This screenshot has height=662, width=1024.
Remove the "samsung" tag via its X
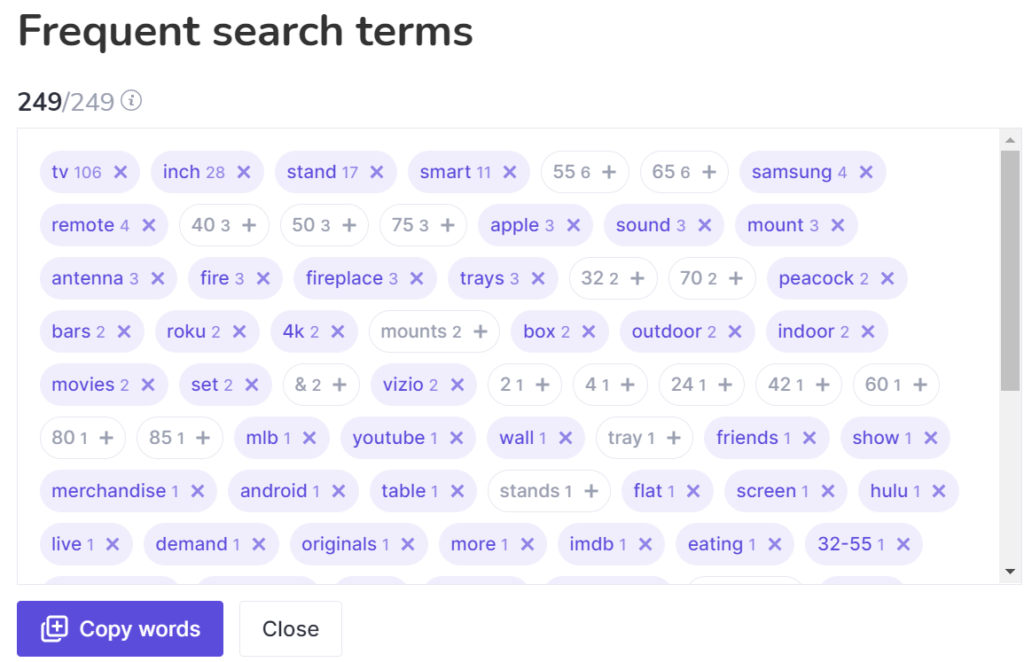pos(866,172)
